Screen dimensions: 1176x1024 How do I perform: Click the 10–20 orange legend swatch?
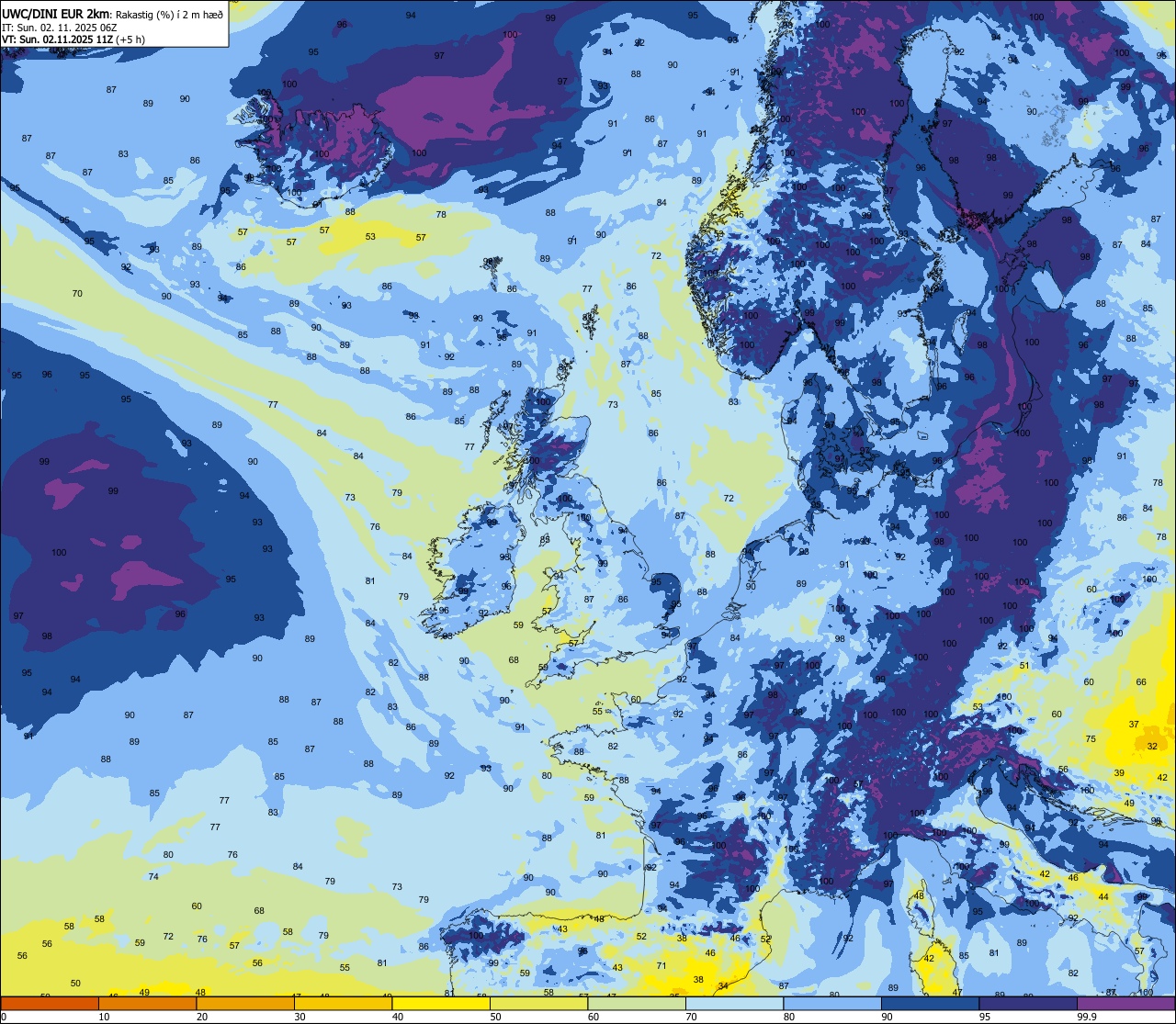[147, 1004]
